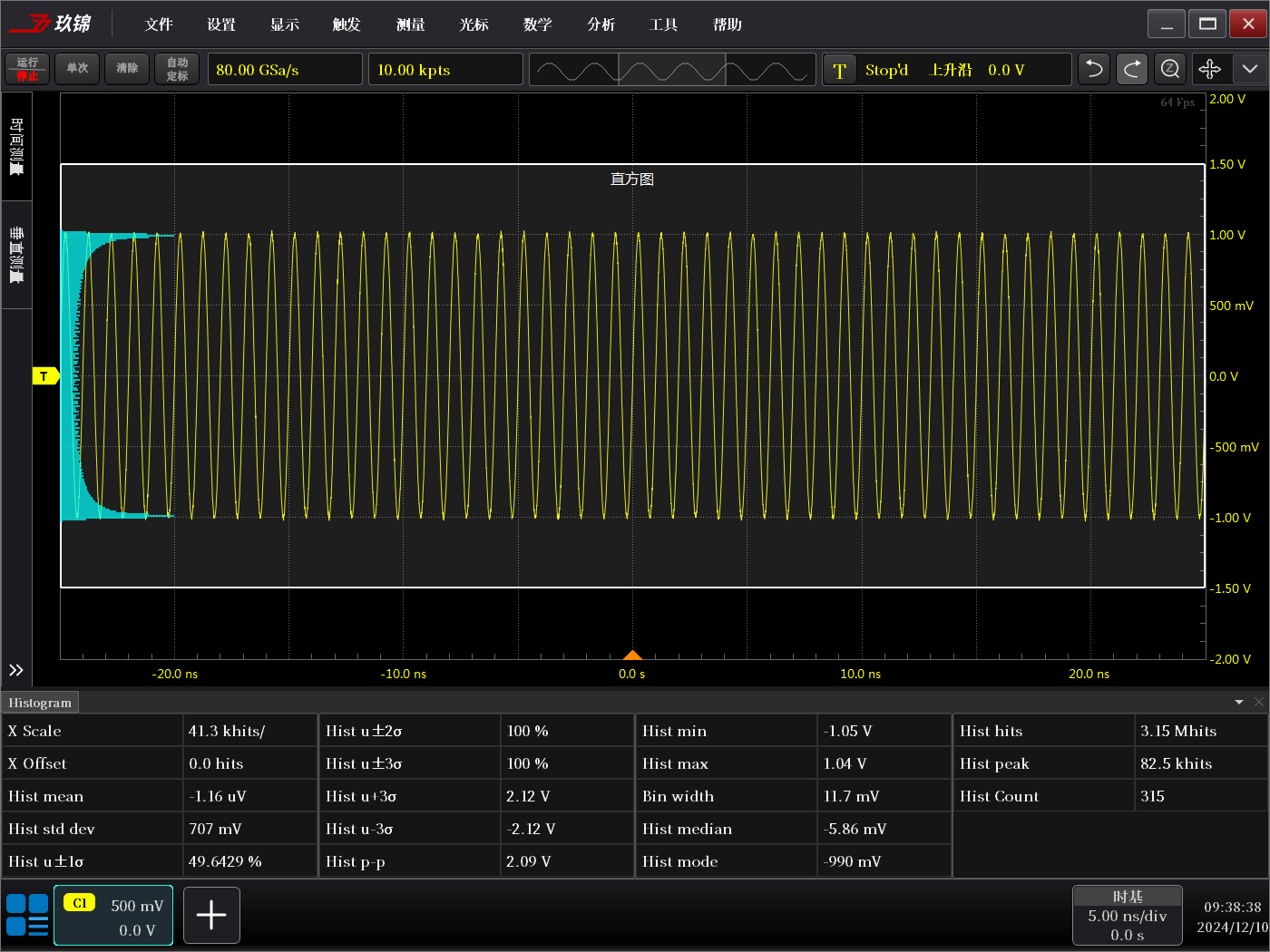Viewport: 1270px width, 952px height.
Task: Open the 工具 menu
Action: coord(664,24)
